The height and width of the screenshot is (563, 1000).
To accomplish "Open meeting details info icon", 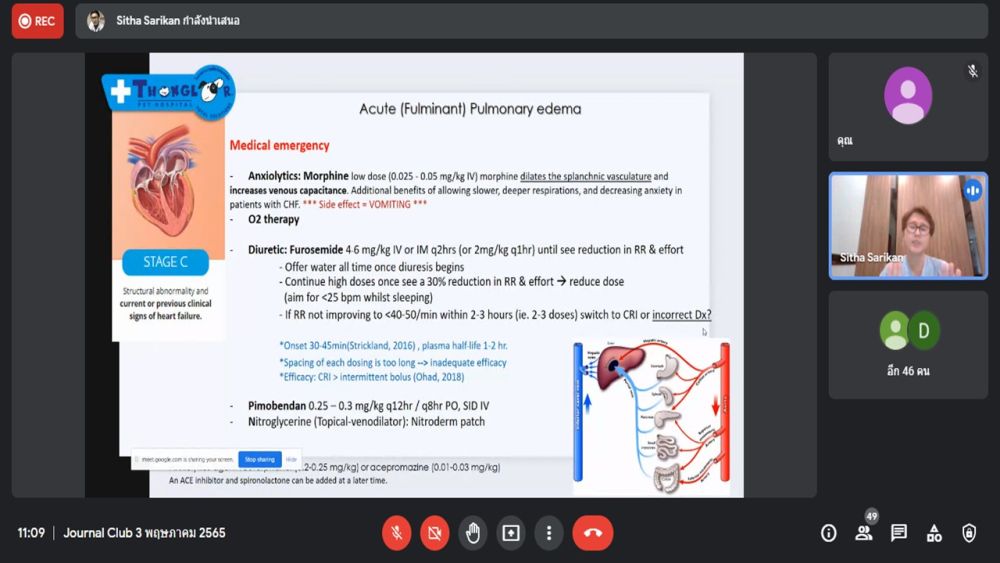I will click(828, 533).
